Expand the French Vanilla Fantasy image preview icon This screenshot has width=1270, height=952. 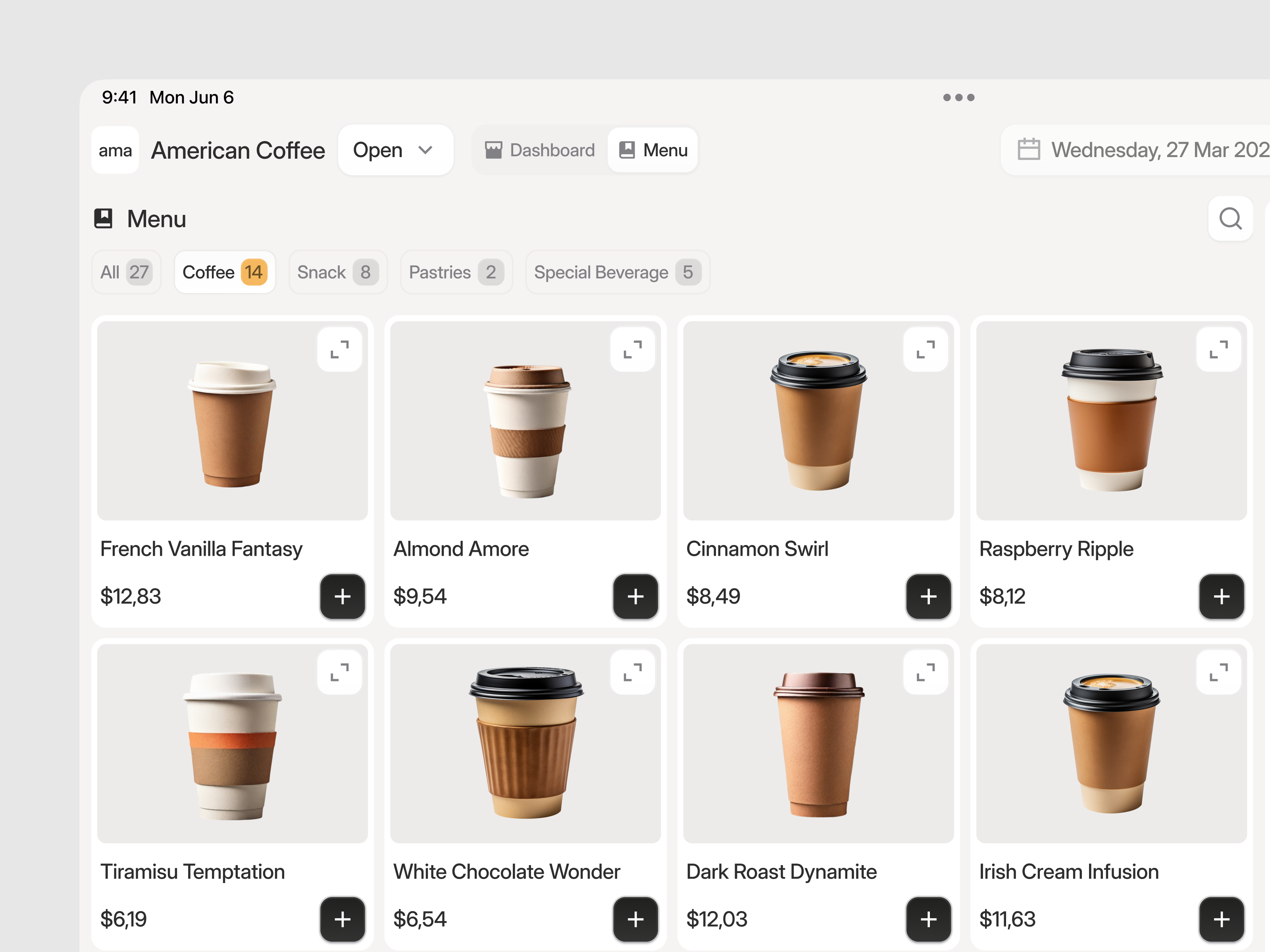(339, 349)
